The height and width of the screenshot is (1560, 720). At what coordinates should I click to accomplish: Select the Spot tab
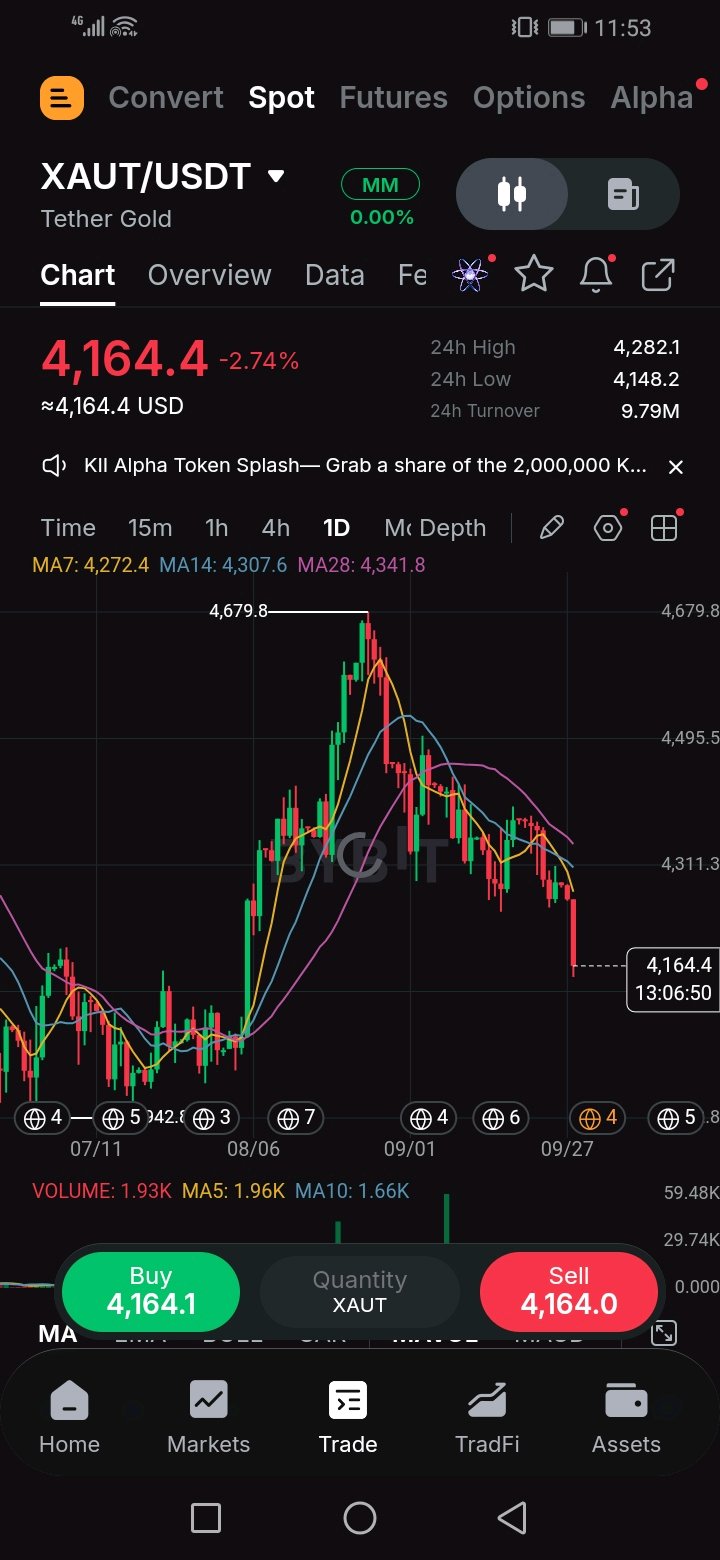point(282,98)
